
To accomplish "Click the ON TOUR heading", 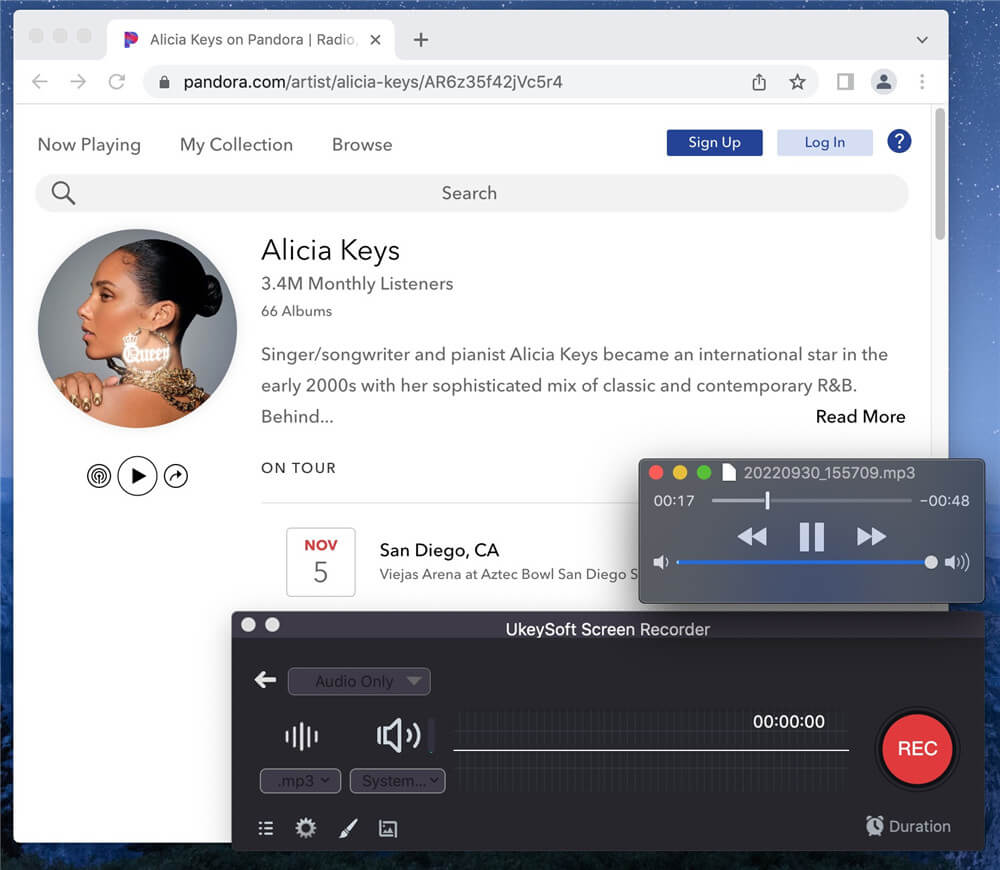I will [x=298, y=468].
